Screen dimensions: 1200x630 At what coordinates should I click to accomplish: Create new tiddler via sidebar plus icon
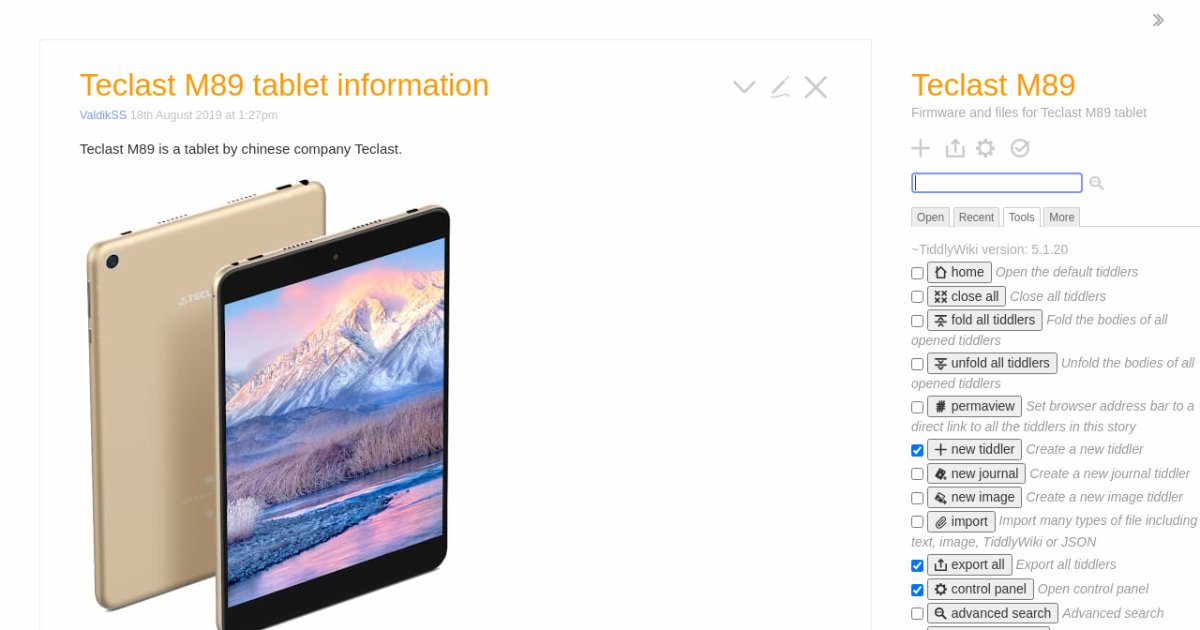[x=921, y=148]
